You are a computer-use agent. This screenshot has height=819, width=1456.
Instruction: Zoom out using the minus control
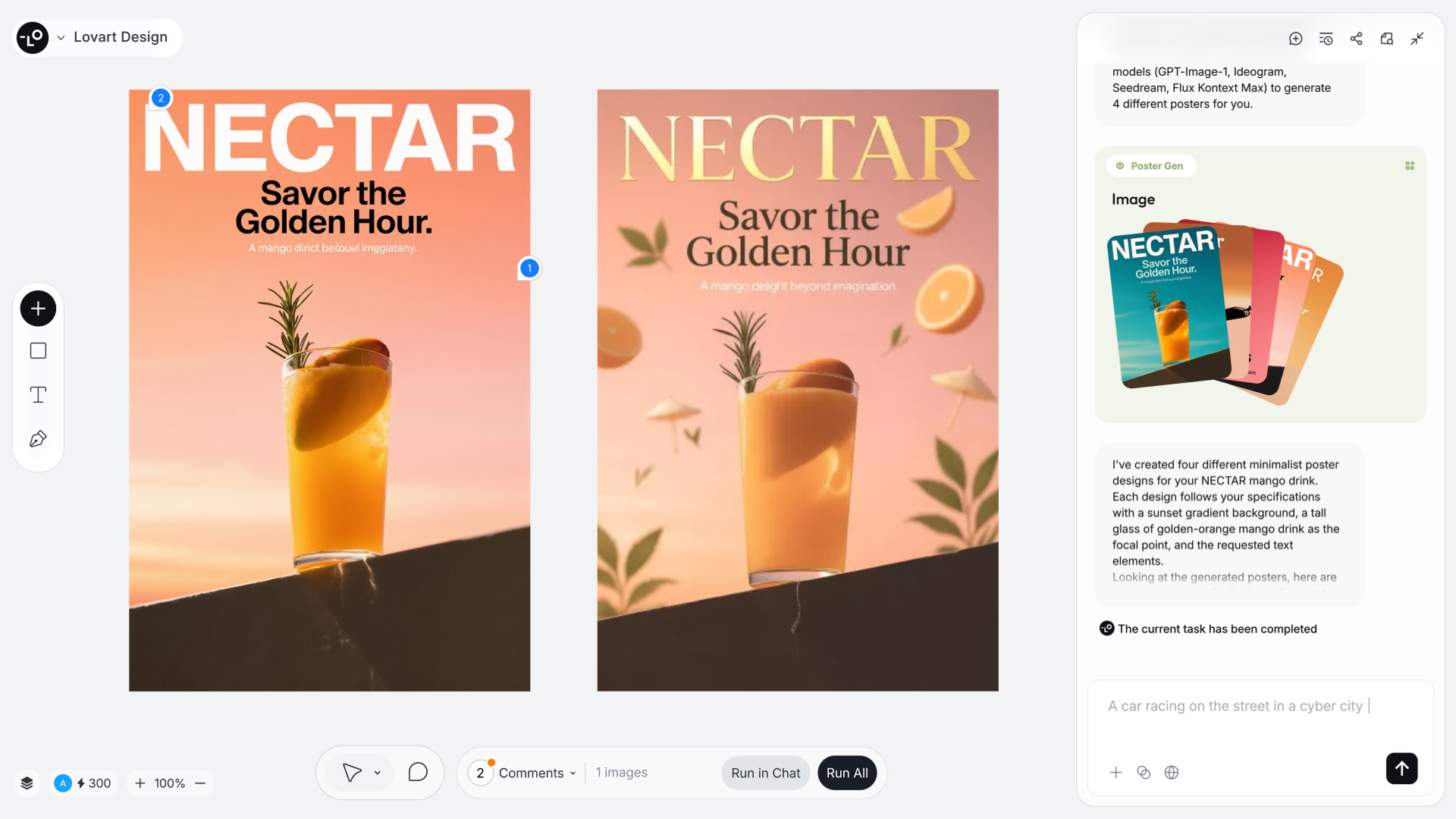pos(200,783)
